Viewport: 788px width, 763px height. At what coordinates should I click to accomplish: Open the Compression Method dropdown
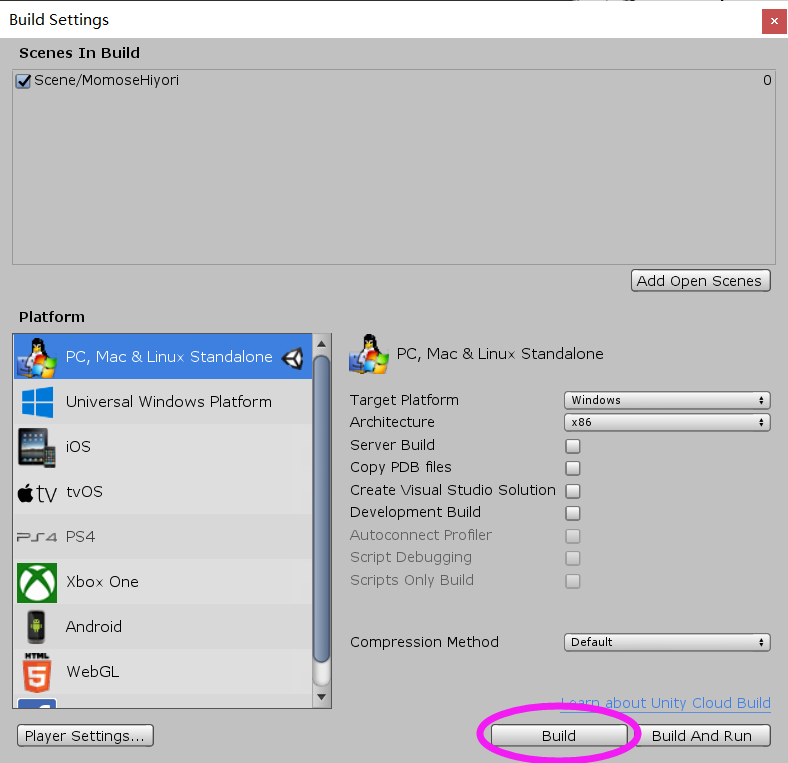(667, 642)
